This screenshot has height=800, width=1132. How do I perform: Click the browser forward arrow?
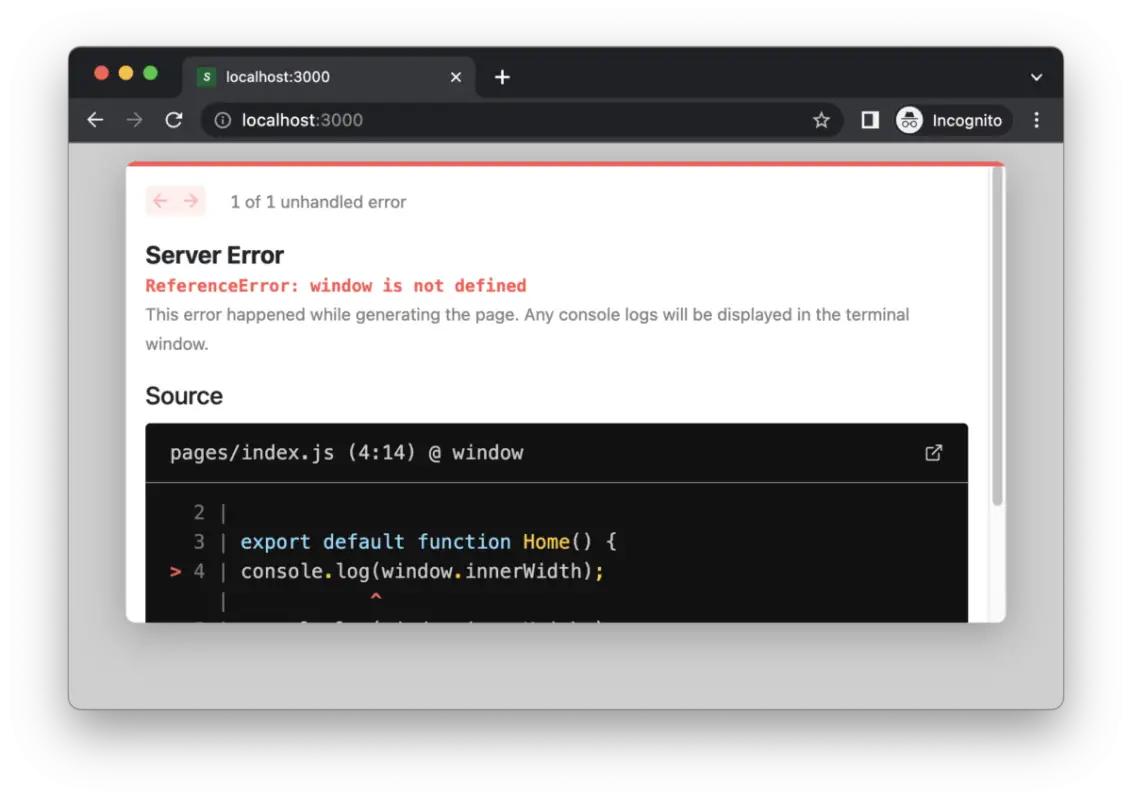[x=134, y=120]
